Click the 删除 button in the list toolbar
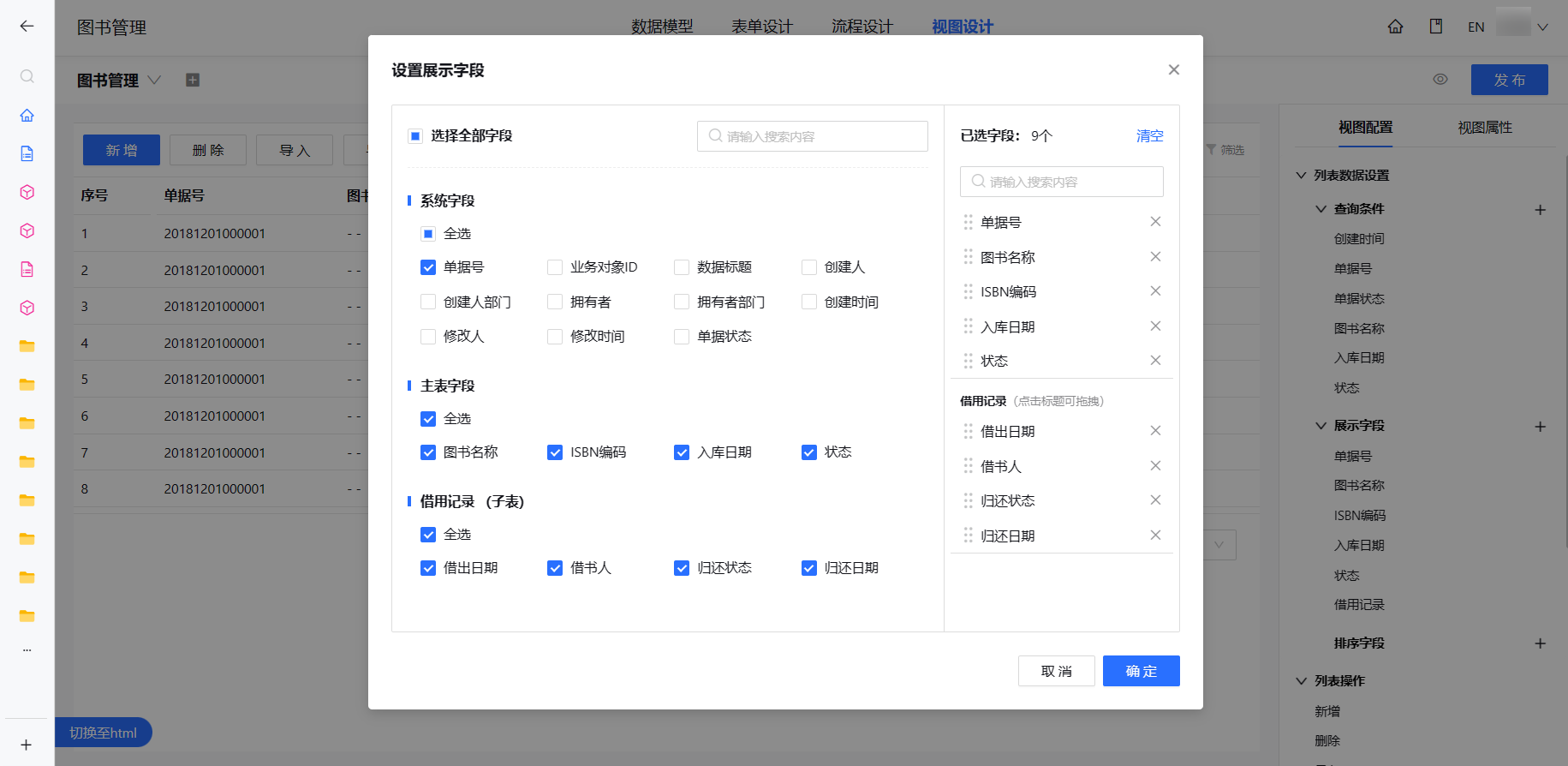 pos(208,150)
